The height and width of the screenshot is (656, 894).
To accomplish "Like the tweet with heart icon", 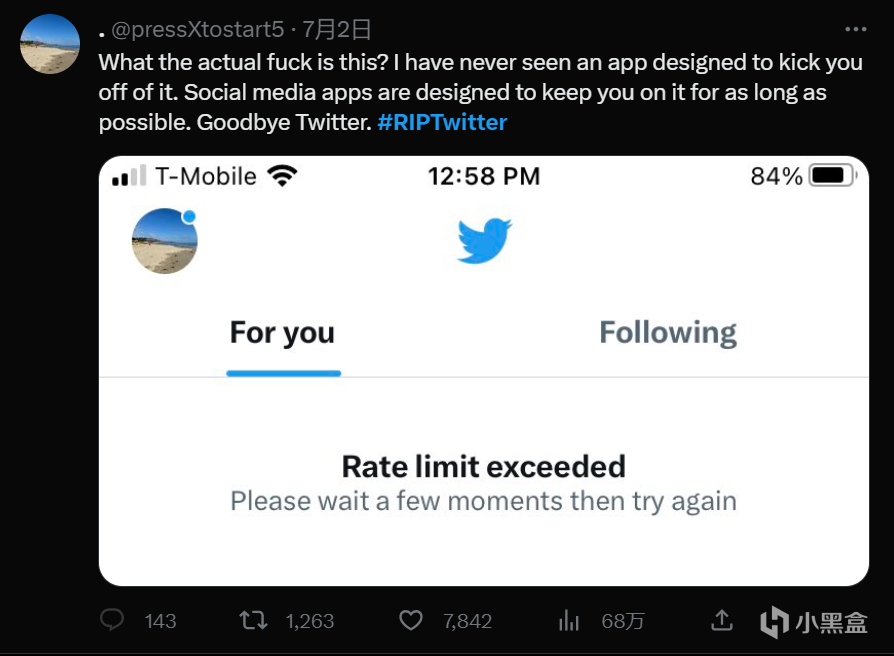I will (x=411, y=620).
